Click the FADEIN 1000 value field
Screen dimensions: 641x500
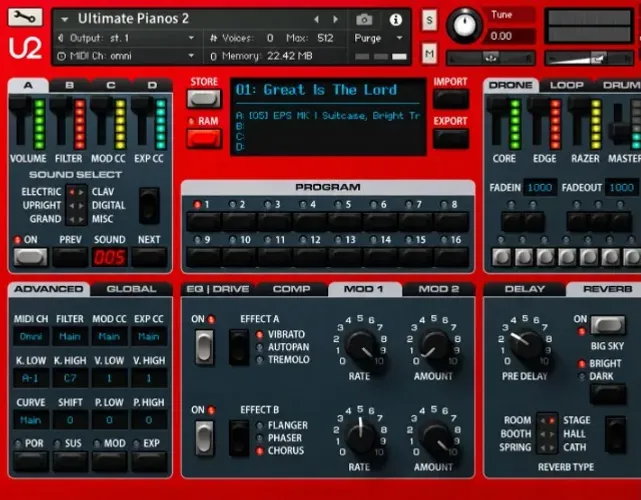[x=540, y=188]
